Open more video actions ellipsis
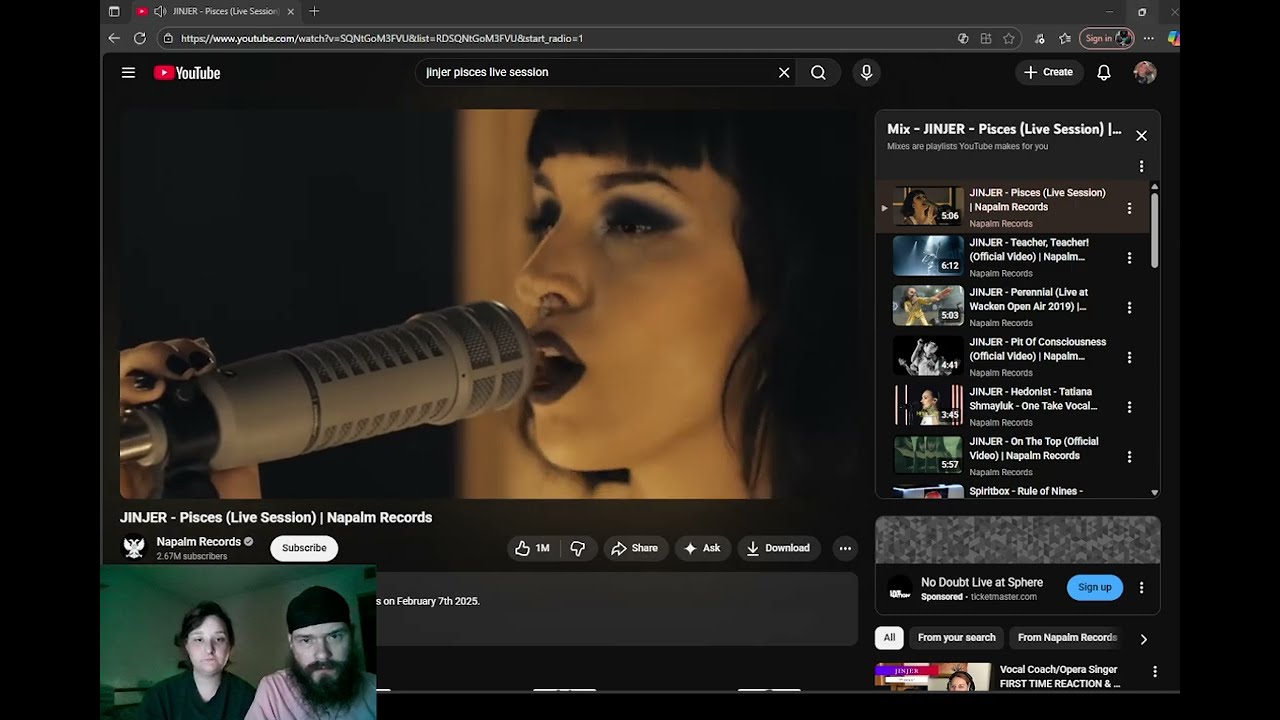The image size is (1280, 720). pos(845,548)
